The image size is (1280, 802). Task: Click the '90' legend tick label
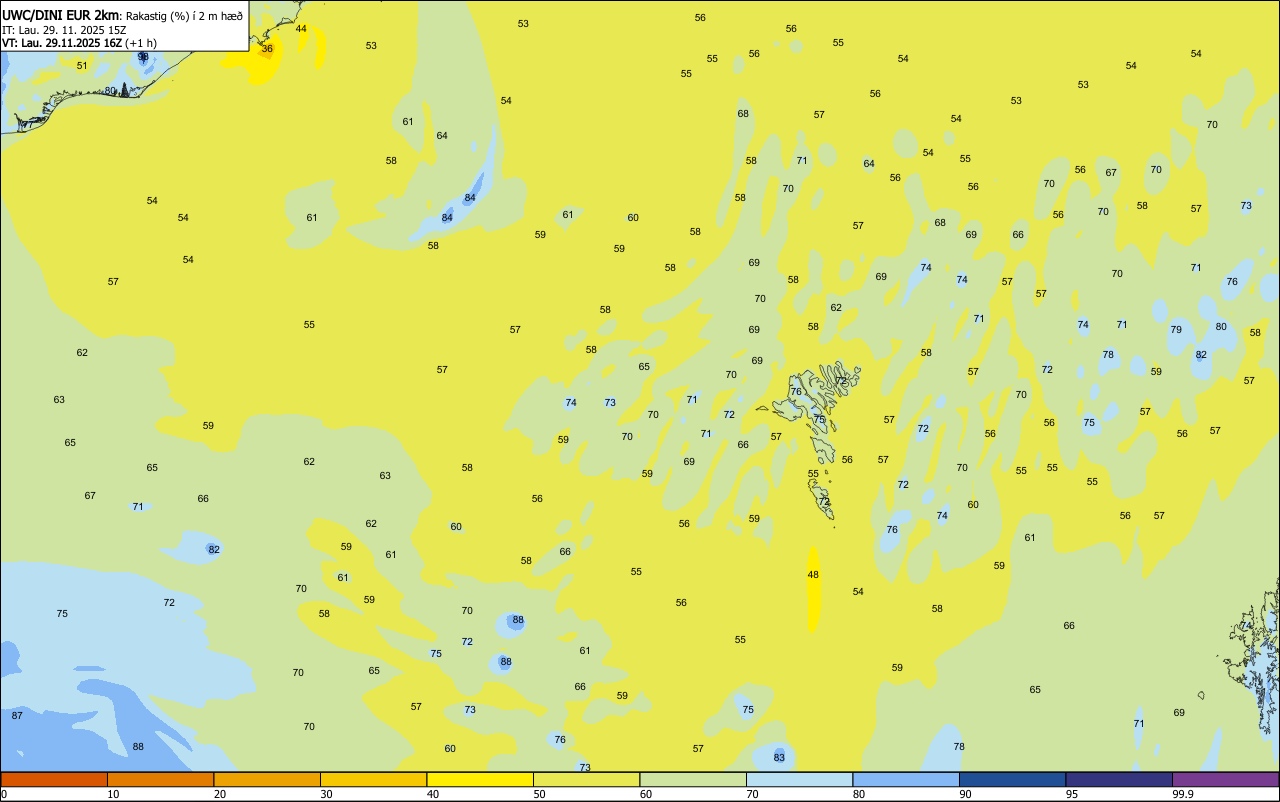[966, 794]
